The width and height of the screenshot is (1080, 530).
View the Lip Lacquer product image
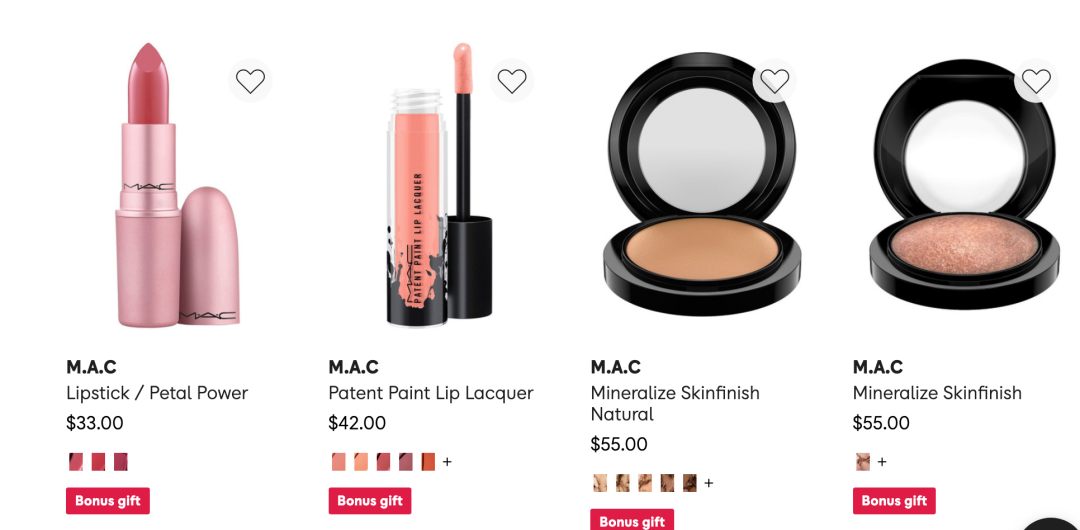(439, 185)
